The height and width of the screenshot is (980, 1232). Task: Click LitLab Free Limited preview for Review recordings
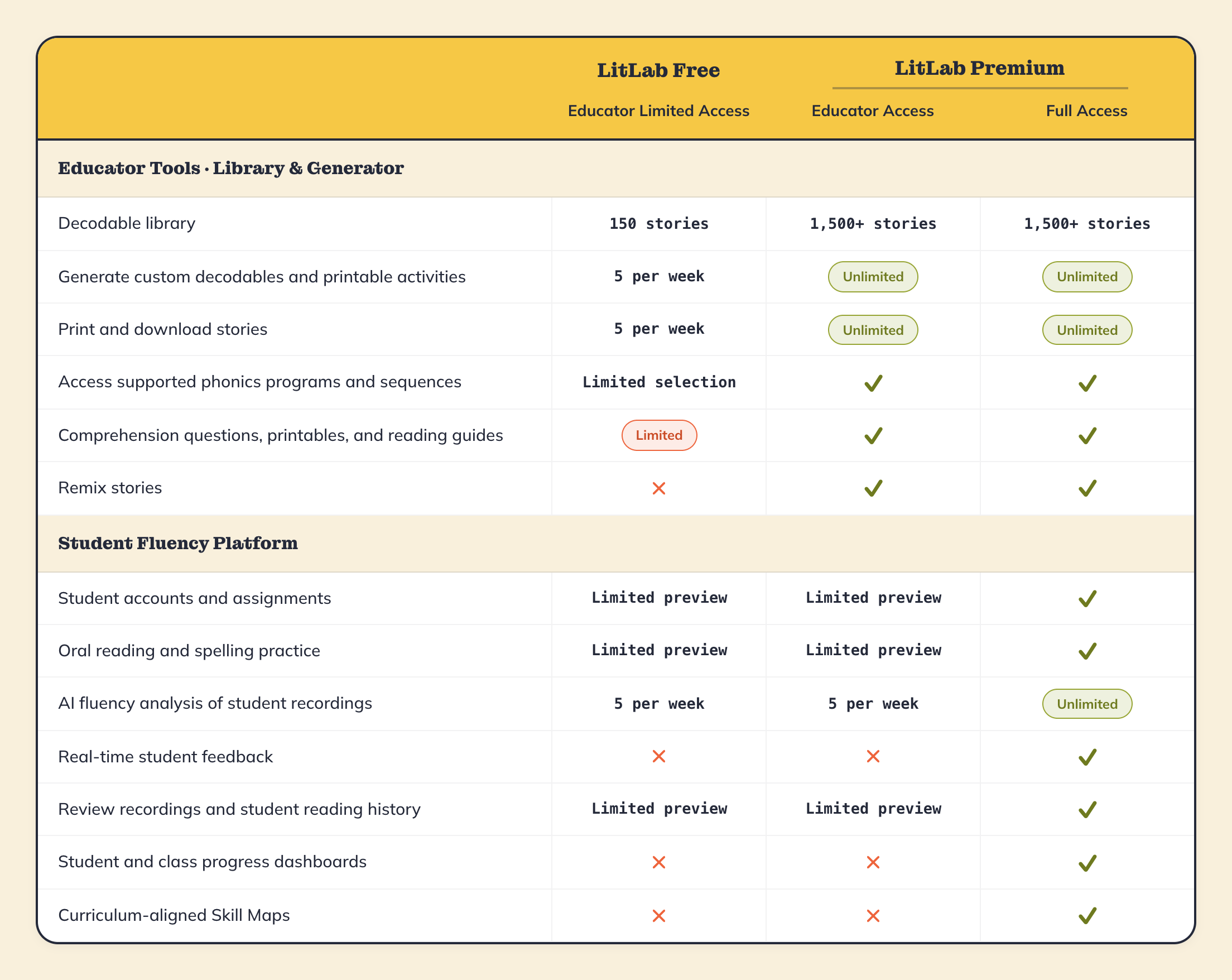[659, 809]
